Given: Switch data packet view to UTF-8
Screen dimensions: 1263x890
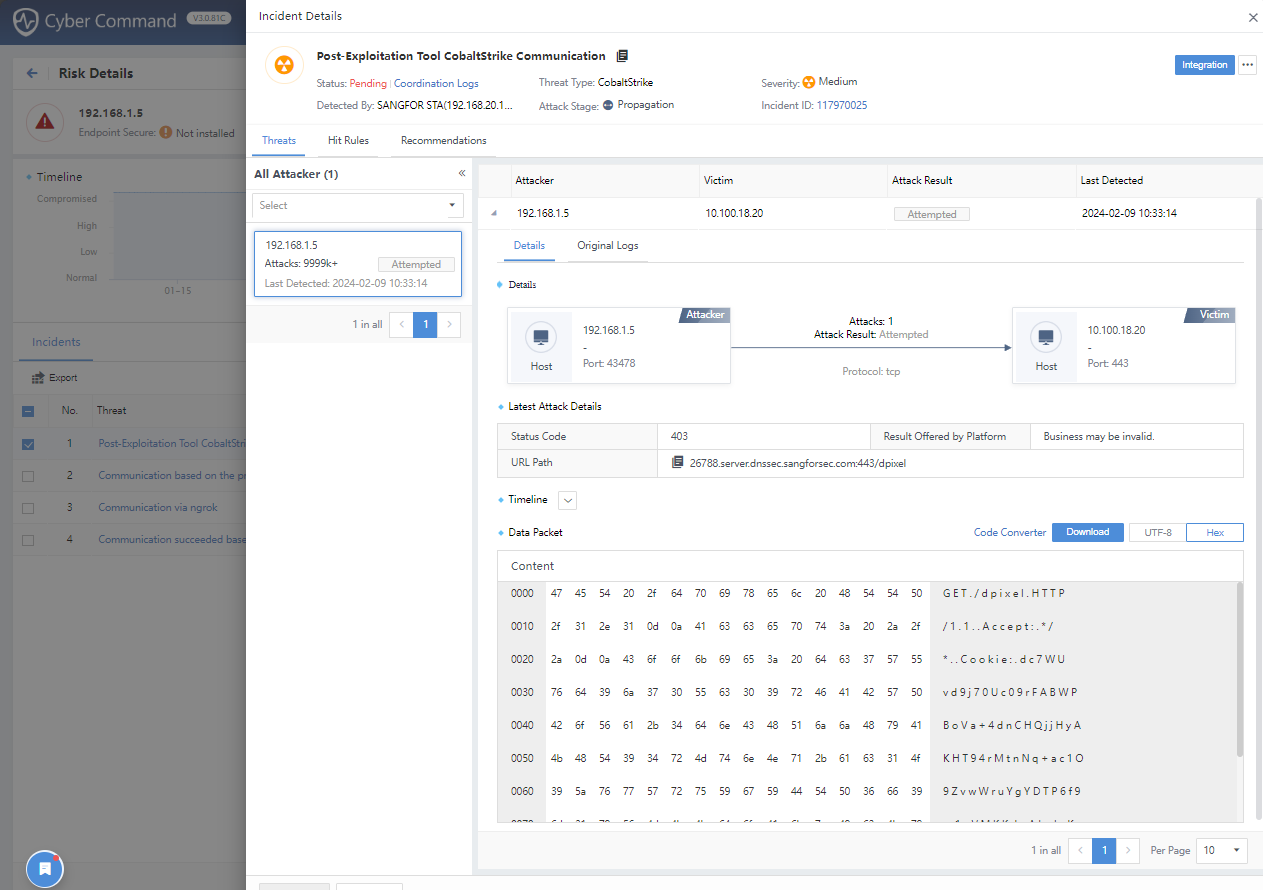Looking at the screenshot, I should click(x=1157, y=533).
